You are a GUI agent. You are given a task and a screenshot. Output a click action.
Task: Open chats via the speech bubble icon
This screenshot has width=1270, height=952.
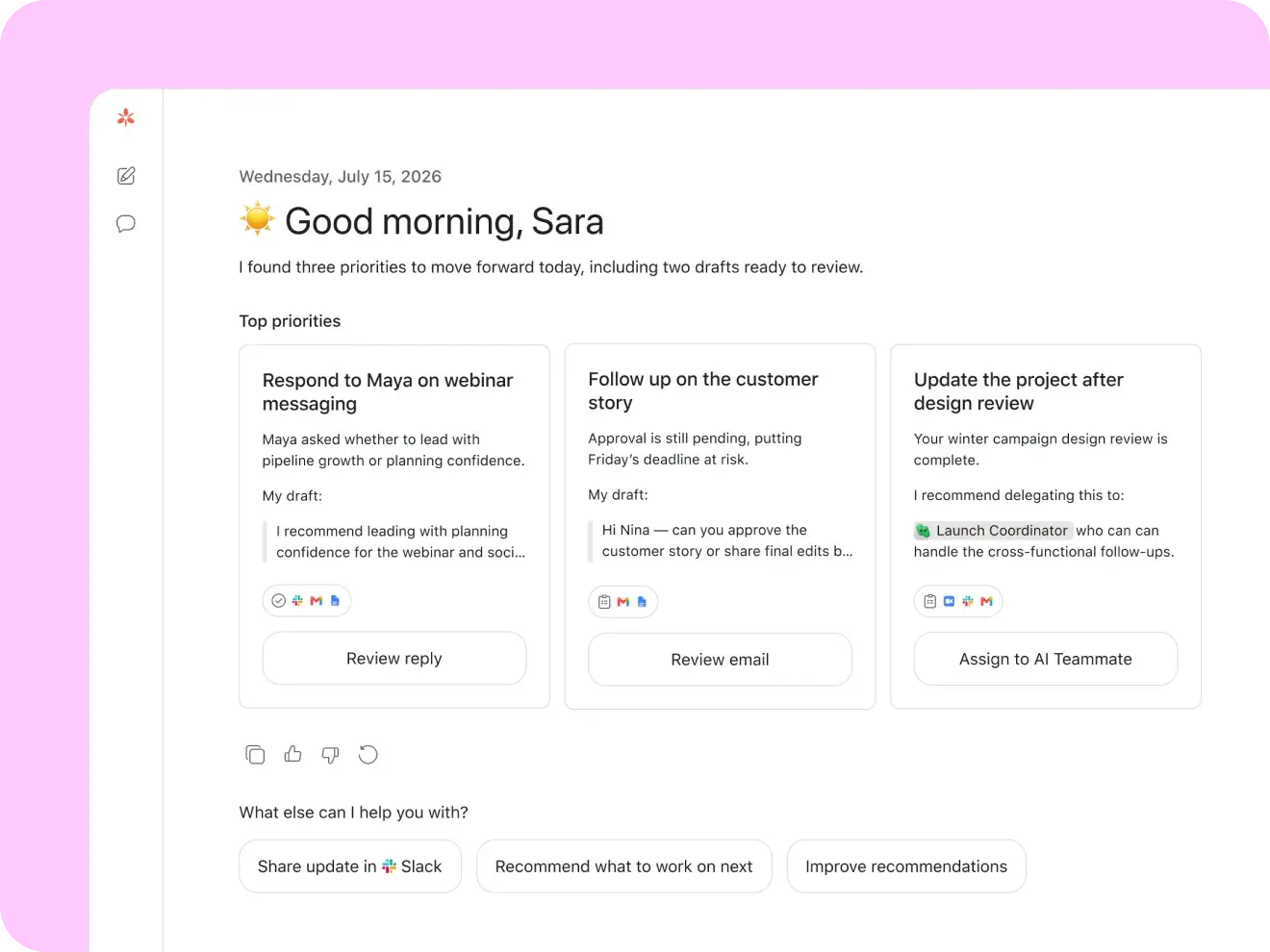(126, 224)
